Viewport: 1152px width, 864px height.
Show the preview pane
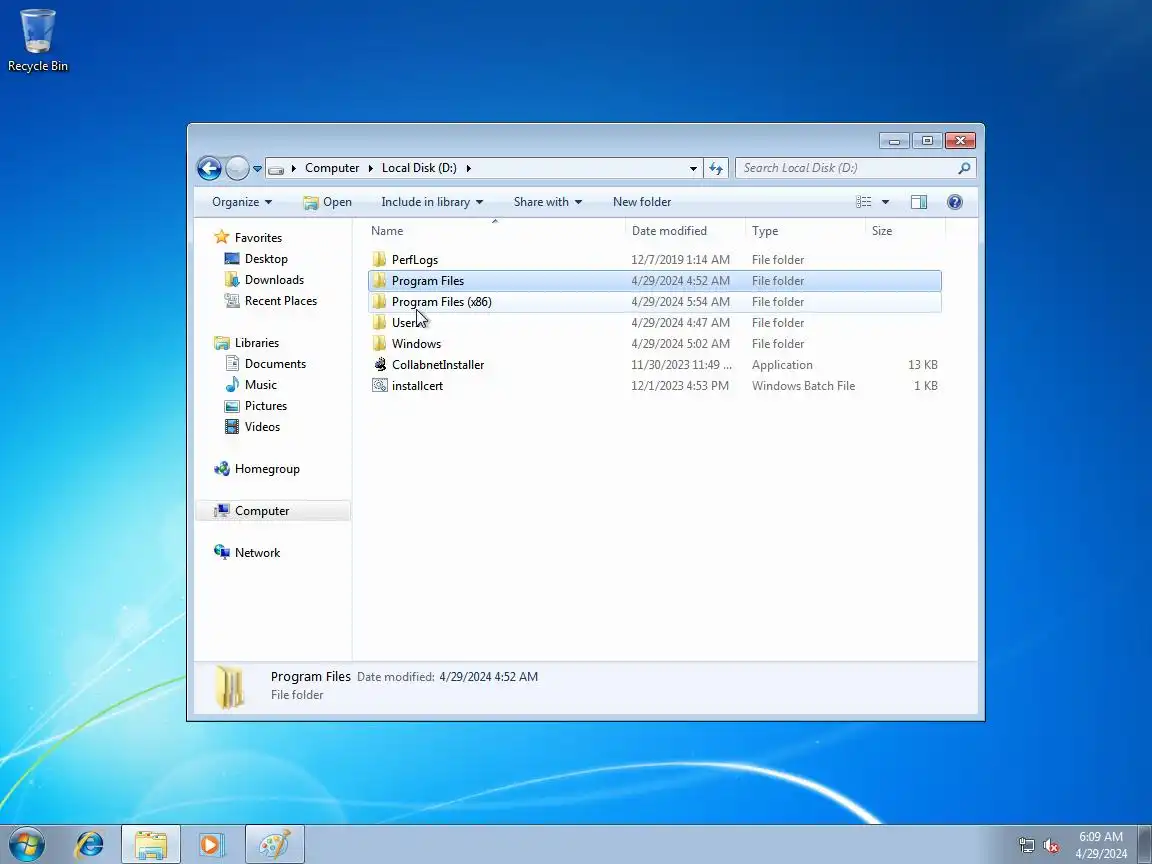coord(918,202)
